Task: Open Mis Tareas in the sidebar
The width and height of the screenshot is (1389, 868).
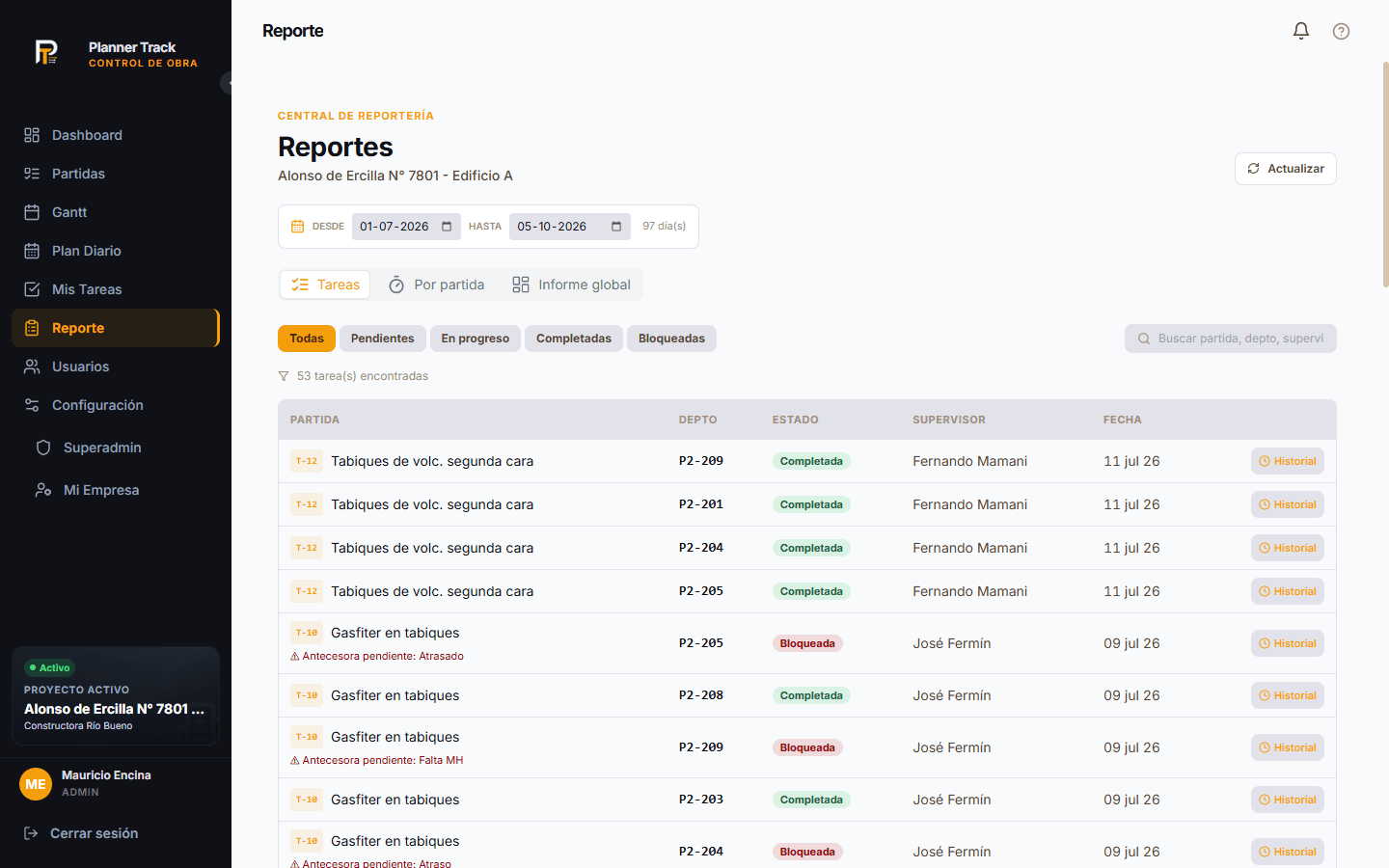Action: 116,289
